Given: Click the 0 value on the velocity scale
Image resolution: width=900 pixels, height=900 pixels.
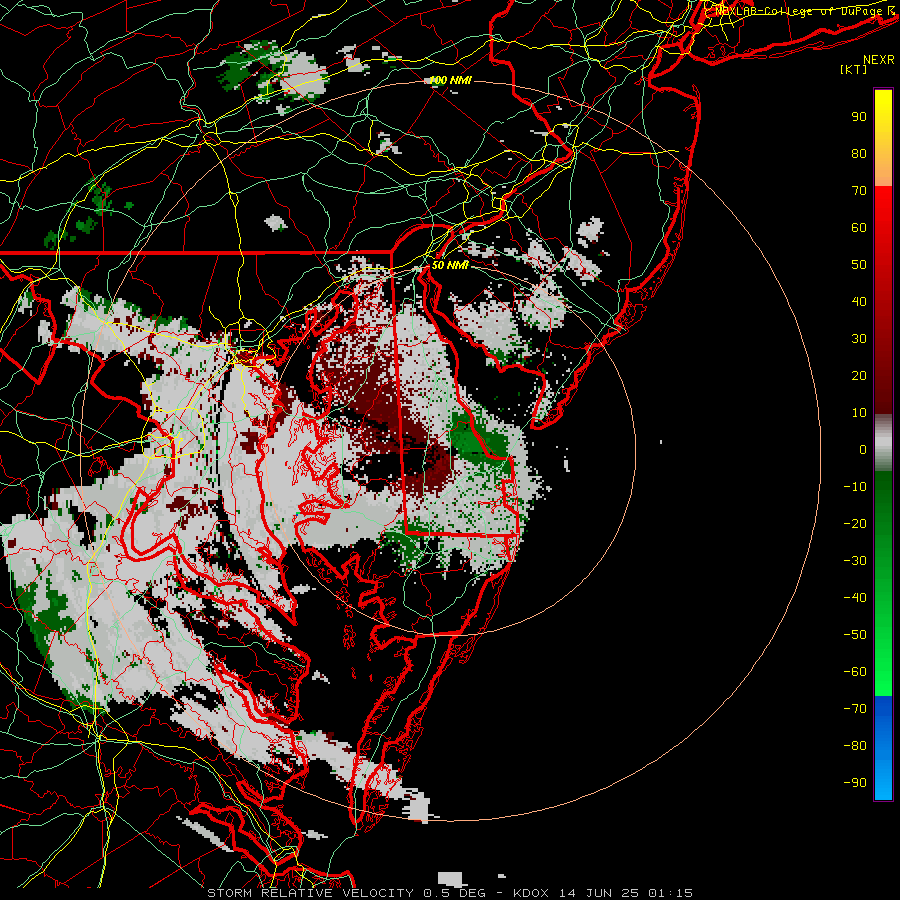Looking at the screenshot, I should 863,450.
